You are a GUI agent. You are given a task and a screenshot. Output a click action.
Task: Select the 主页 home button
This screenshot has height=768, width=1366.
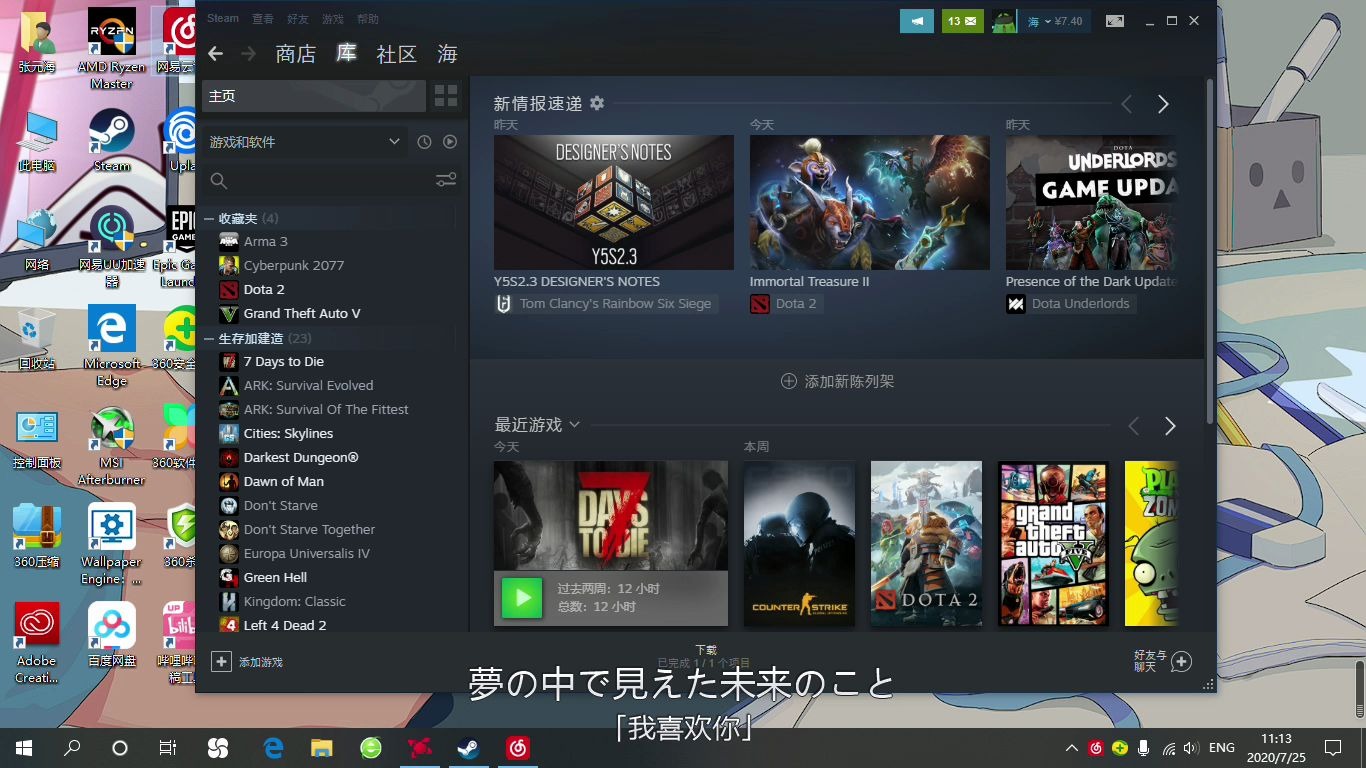tap(314, 96)
